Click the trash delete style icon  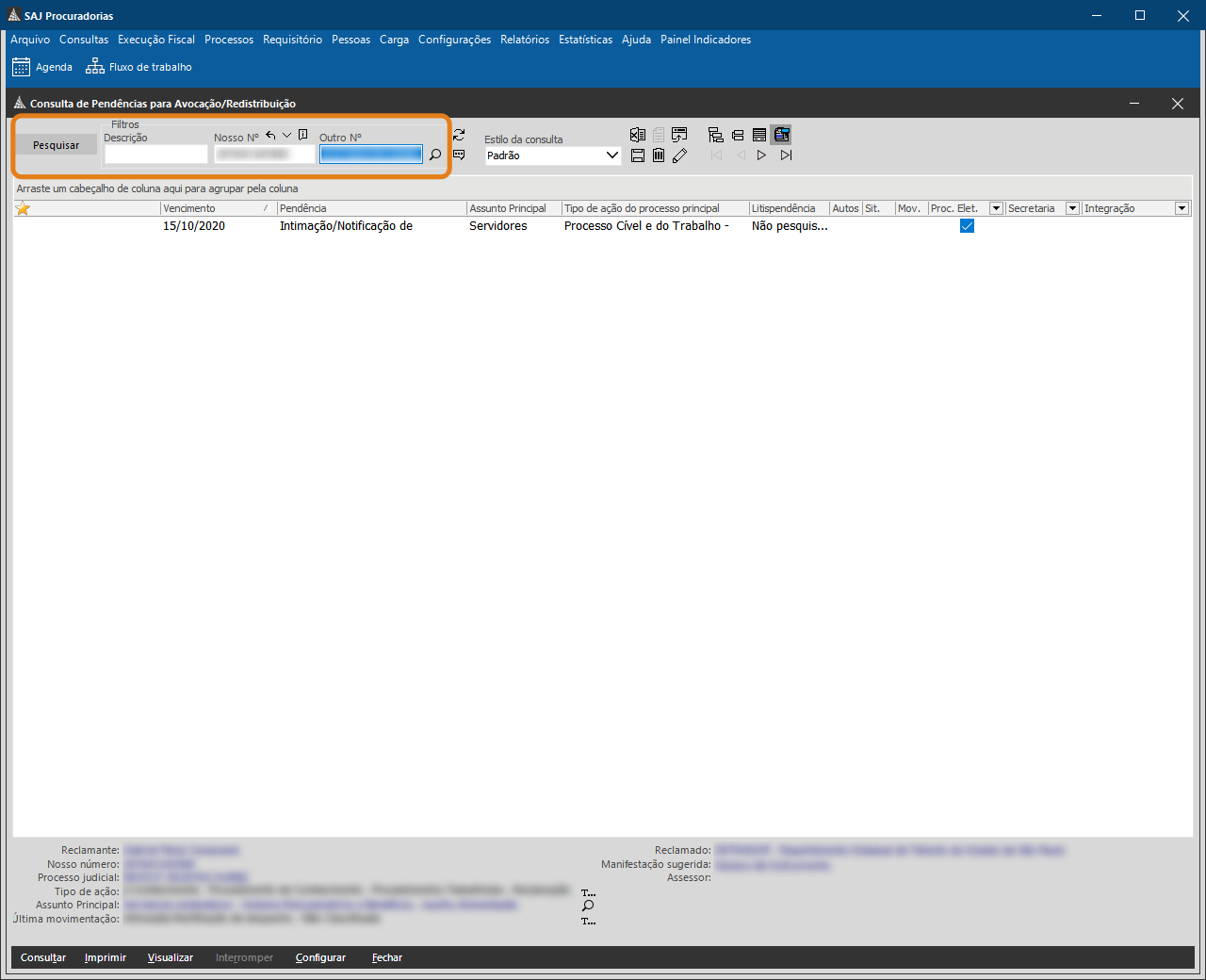tap(659, 155)
